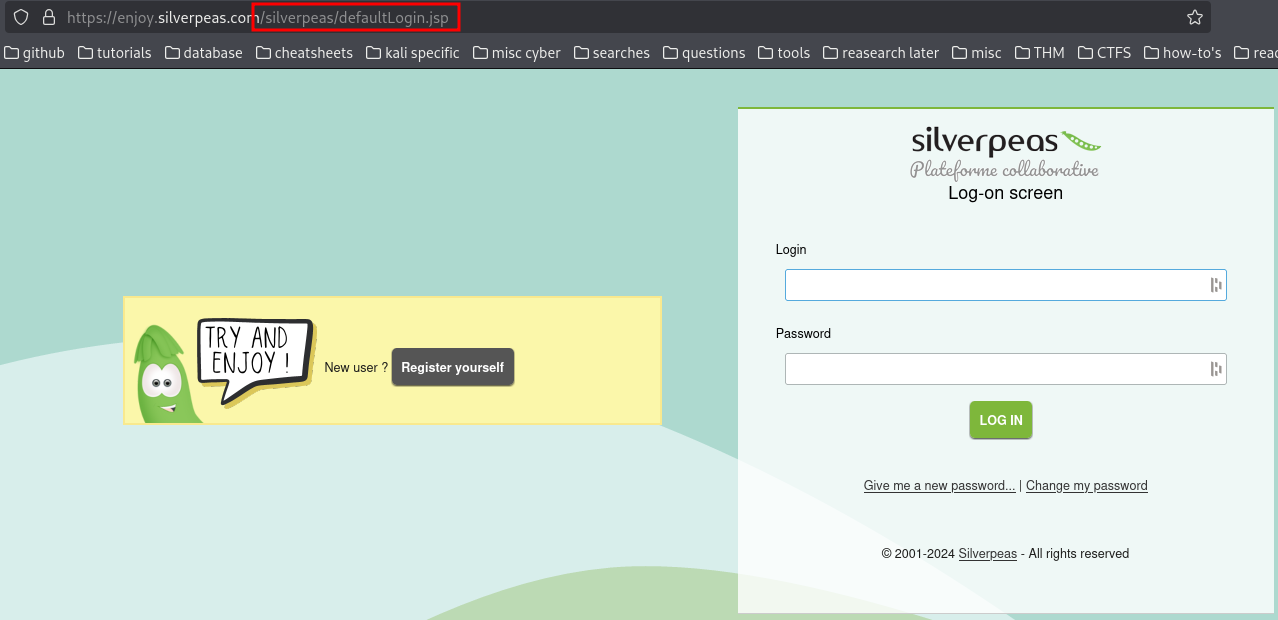Click the green LOG IN button
The width and height of the screenshot is (1278, 620).
point(1001,420)
